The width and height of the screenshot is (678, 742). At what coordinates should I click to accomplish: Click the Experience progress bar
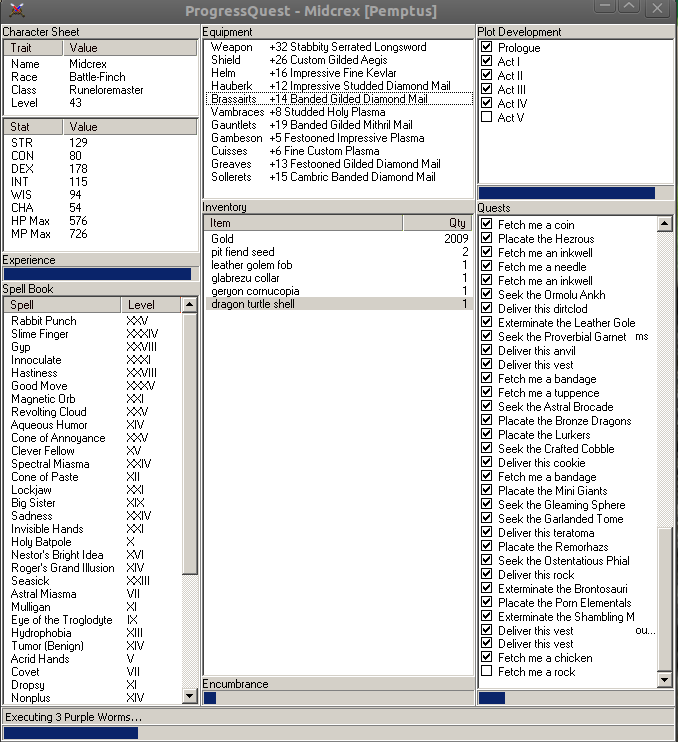coord(101,274)
